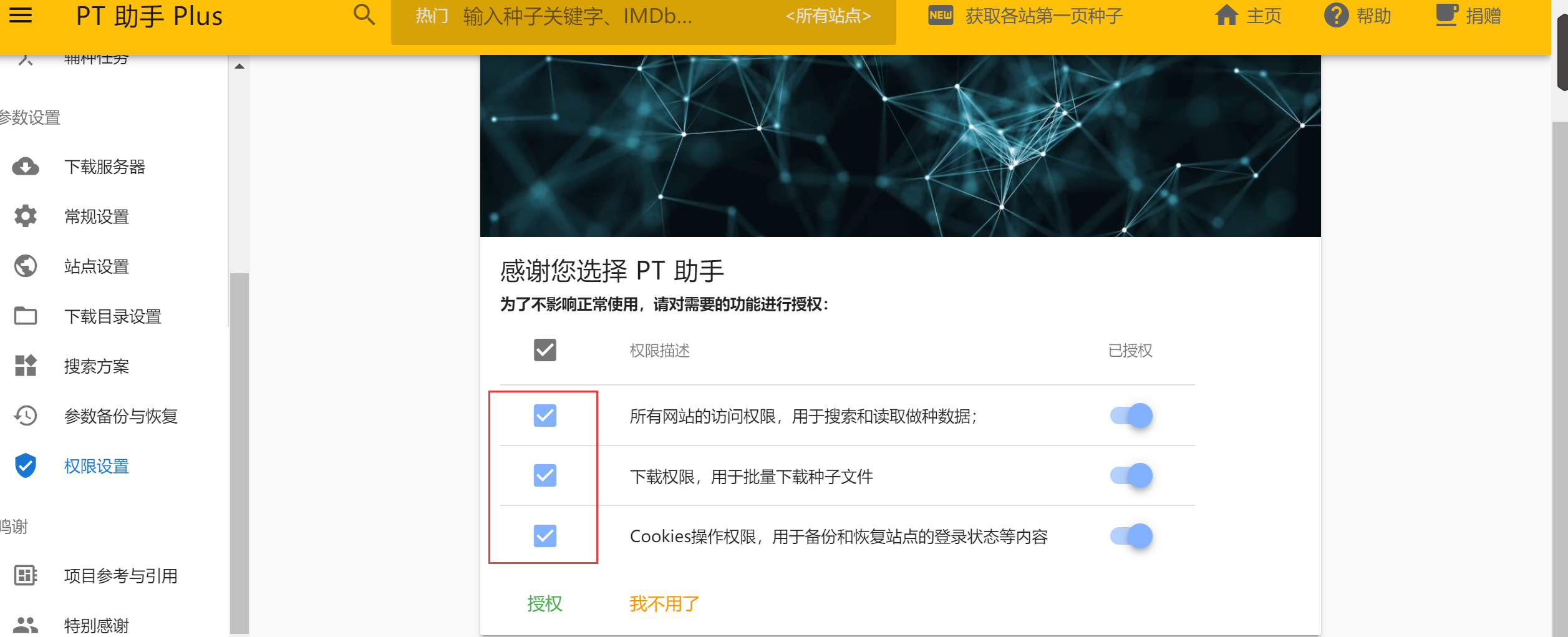Click the search scheme widgets icon
1568x637 pixels.
(26, 366)
